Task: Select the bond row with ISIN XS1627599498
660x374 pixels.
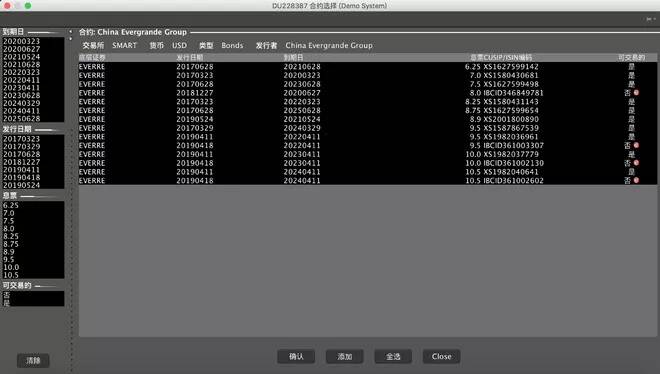Action: coord(367,84)
